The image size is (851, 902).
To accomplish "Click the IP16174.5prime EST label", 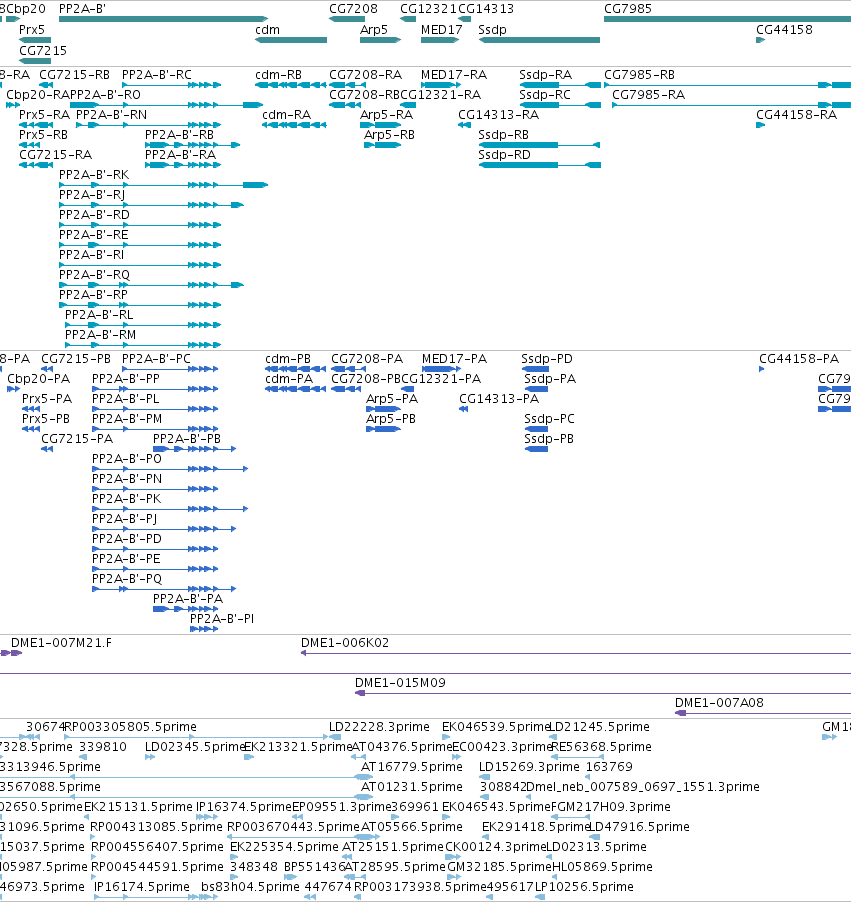I will tap(142, 886).
